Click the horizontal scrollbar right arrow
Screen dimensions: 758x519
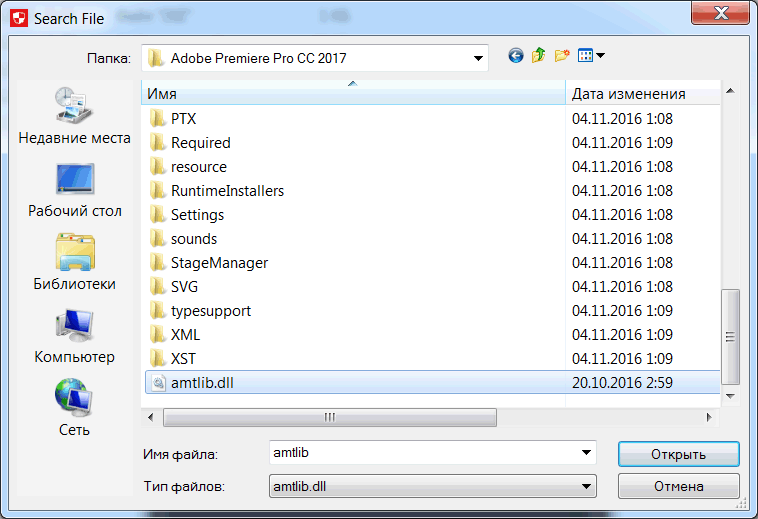[x=709, y=417]
